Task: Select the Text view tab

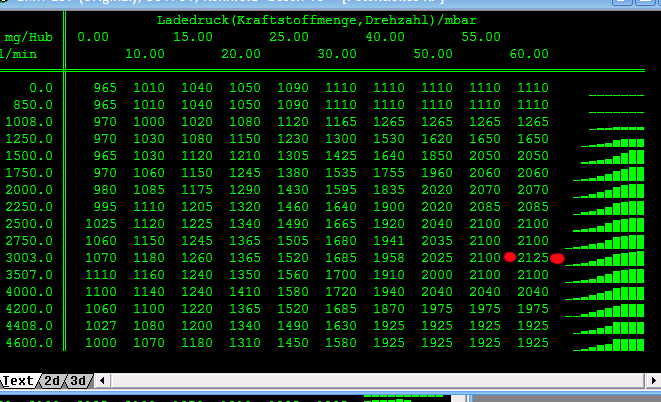Action: [18, 381]
